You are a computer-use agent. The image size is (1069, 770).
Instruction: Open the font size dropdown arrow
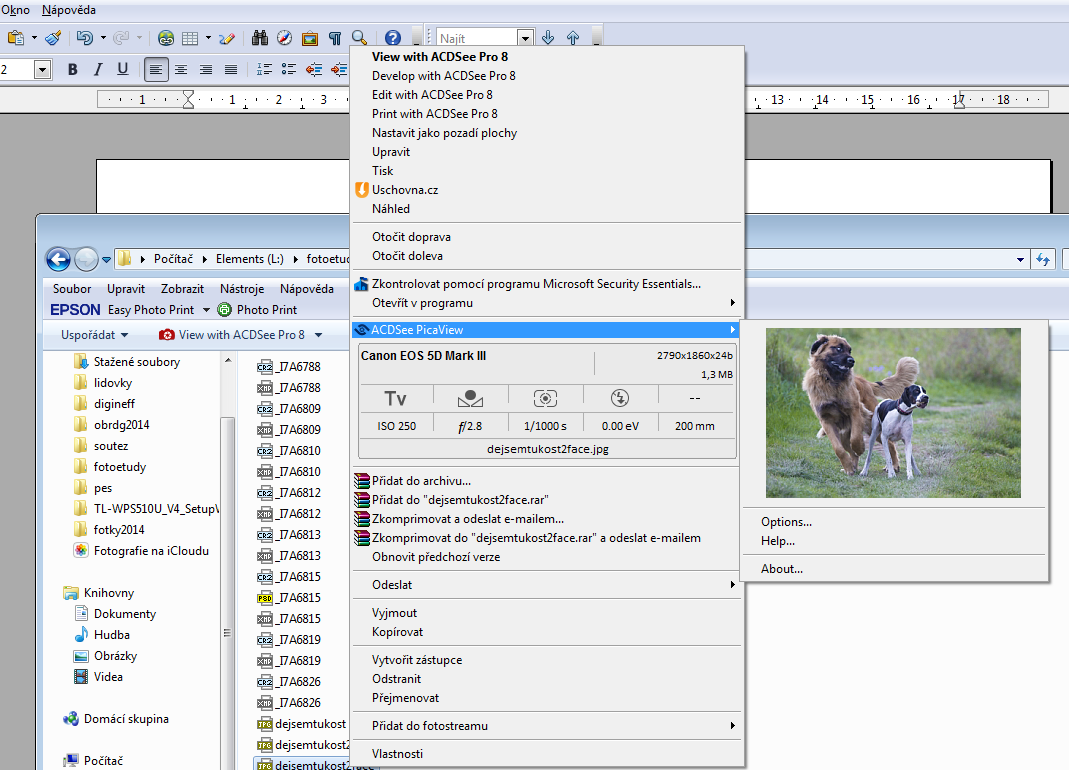[x=42, y=69]
